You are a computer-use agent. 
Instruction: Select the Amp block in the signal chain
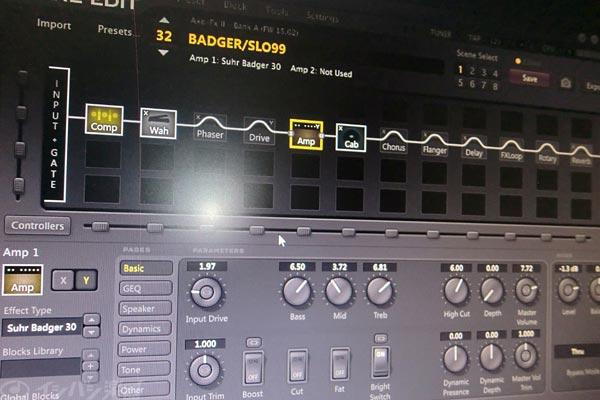306,134
